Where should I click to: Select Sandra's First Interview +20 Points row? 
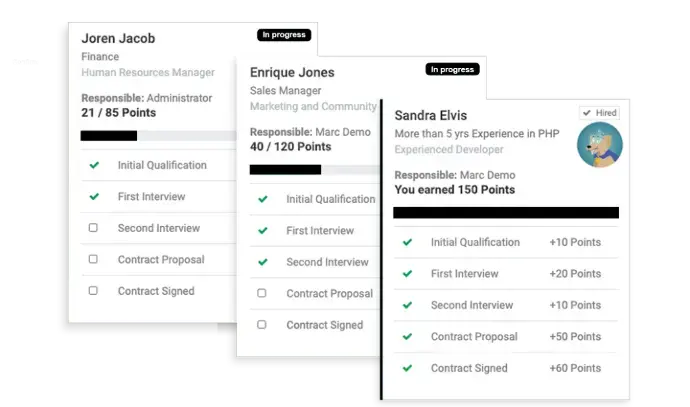coord(505,274)
